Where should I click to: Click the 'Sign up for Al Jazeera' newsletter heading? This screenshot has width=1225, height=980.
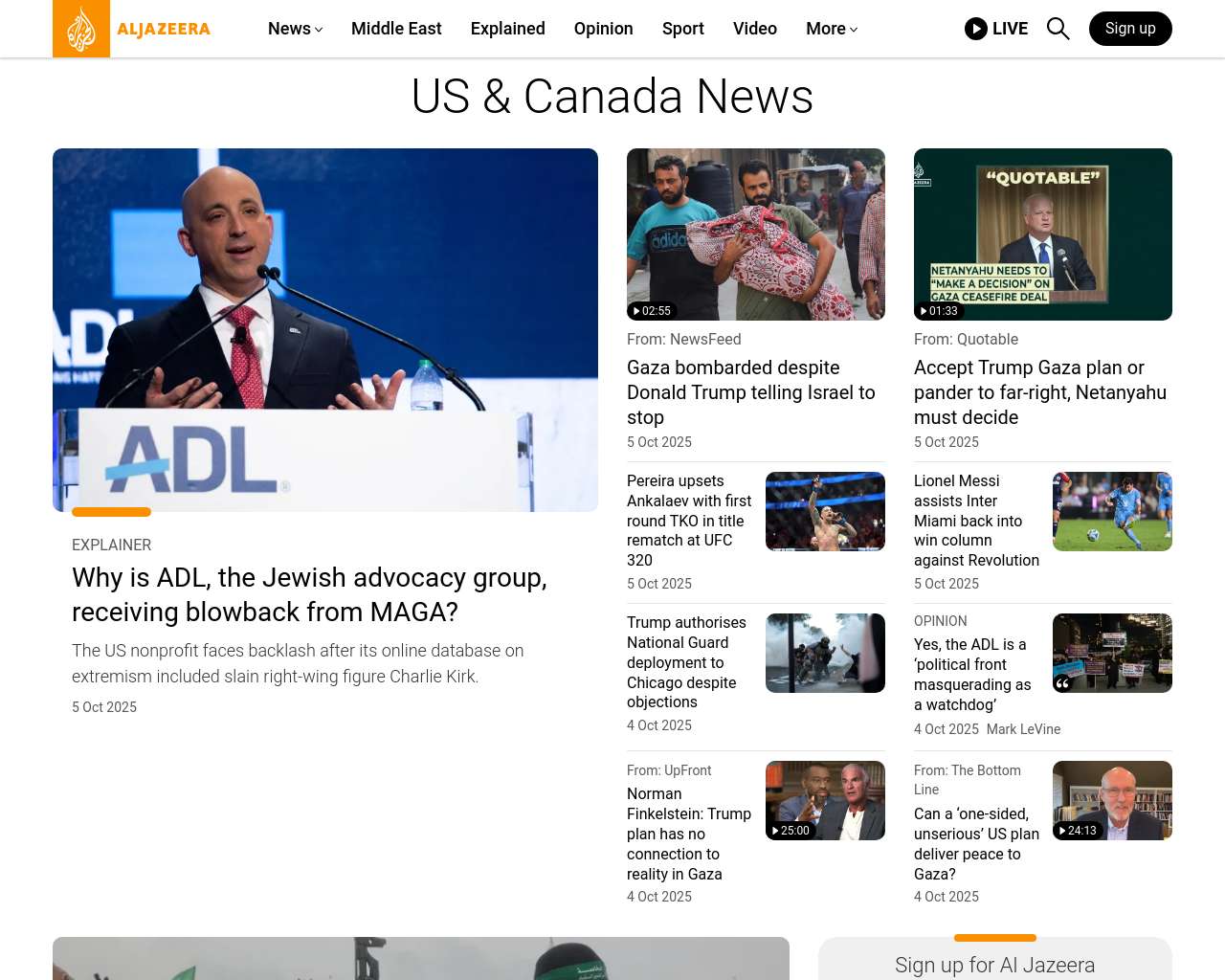(995, 966)
